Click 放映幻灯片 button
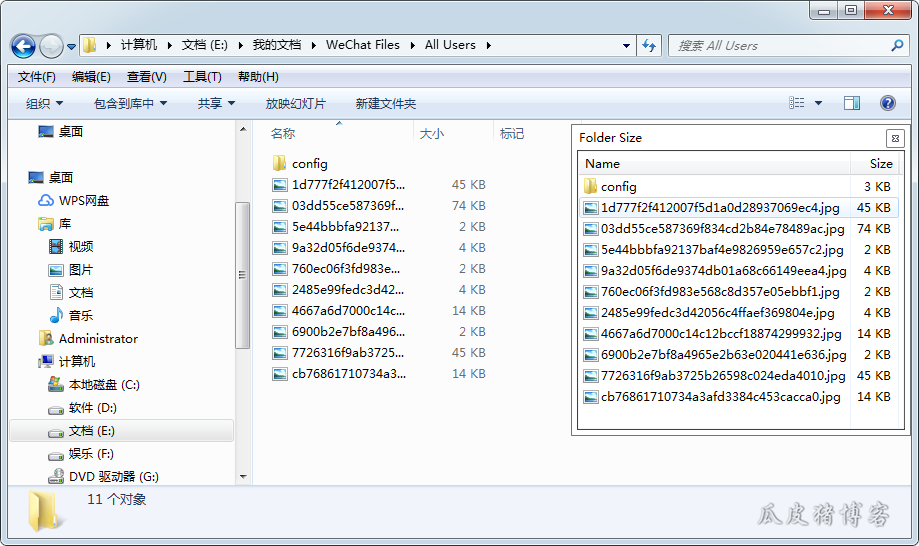Screen dimensions: 919x546 point(295,104)
